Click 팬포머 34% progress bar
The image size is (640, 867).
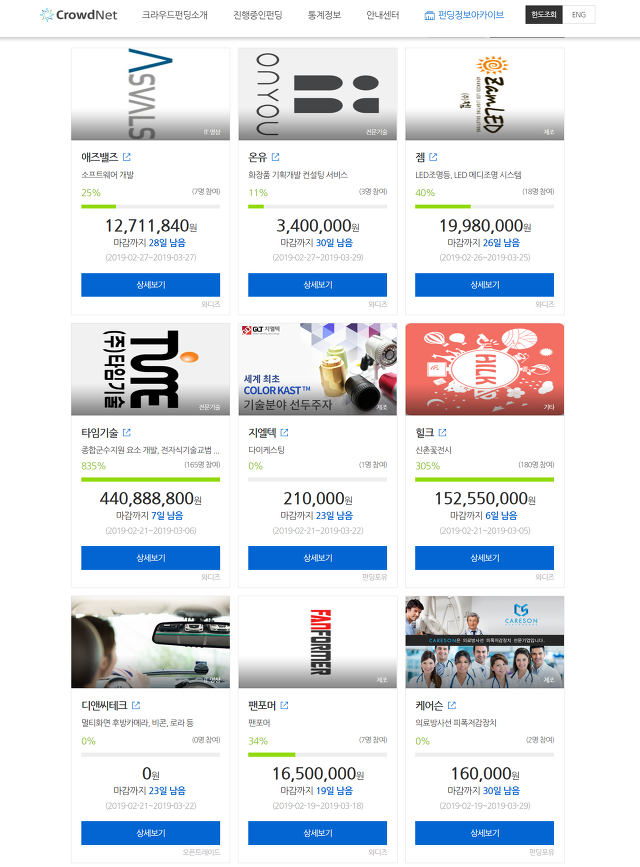point(318,755)
